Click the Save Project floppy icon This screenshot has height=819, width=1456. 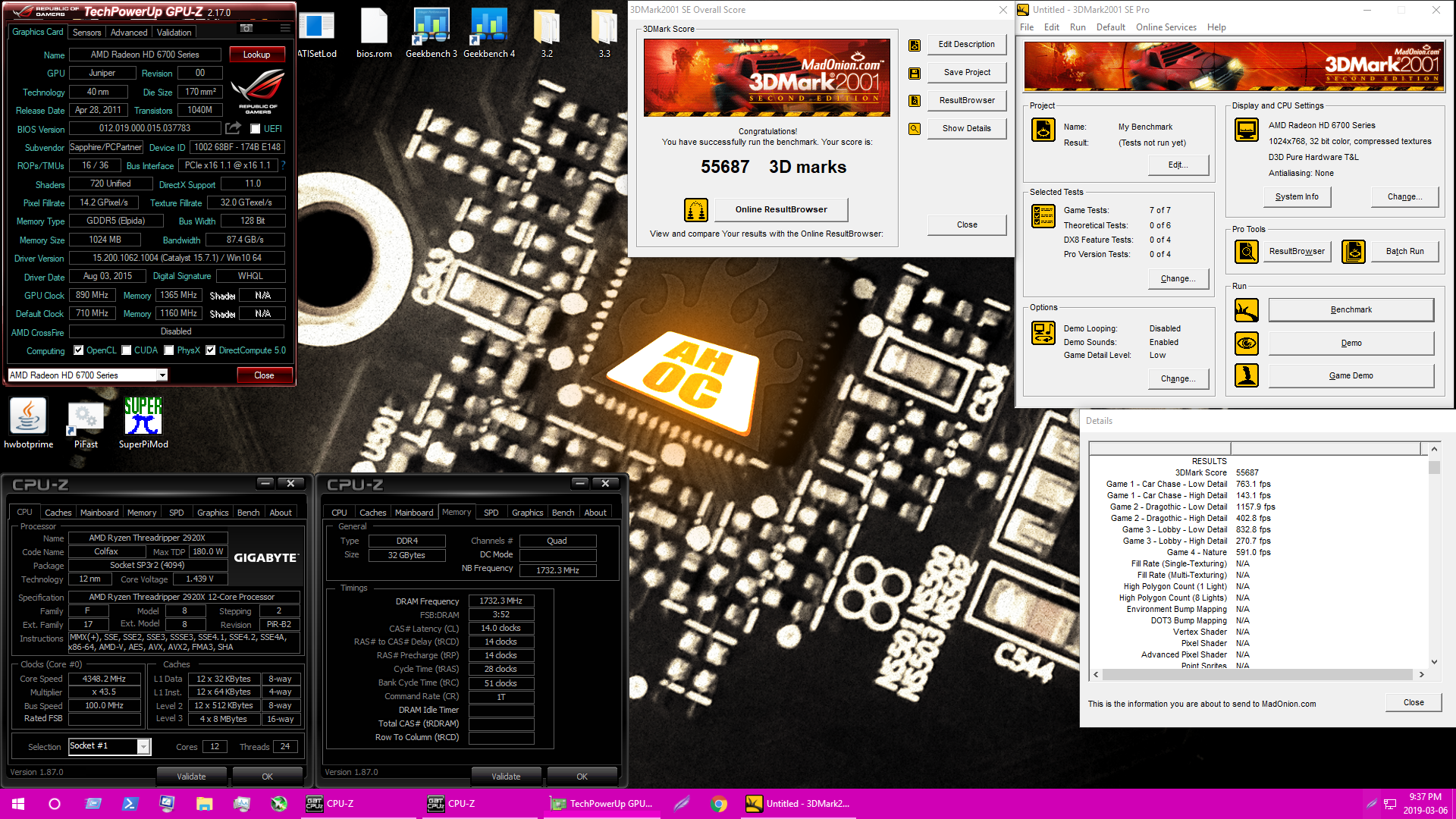[x=915, y=73]
